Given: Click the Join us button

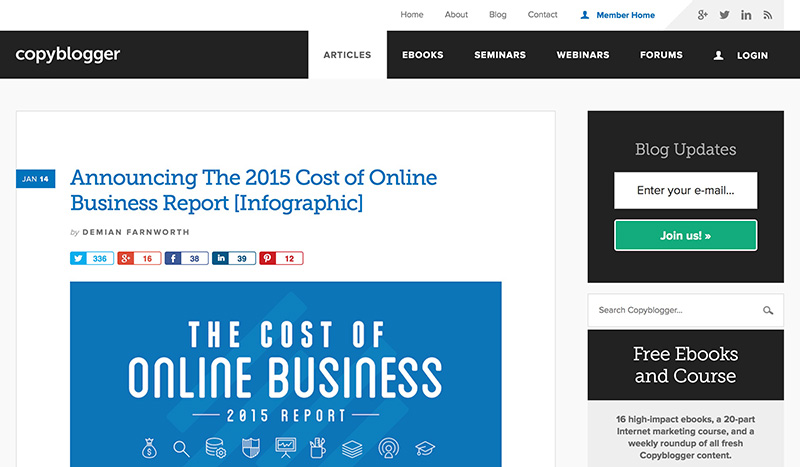Looking at the screenshot, I should [685, 235].
